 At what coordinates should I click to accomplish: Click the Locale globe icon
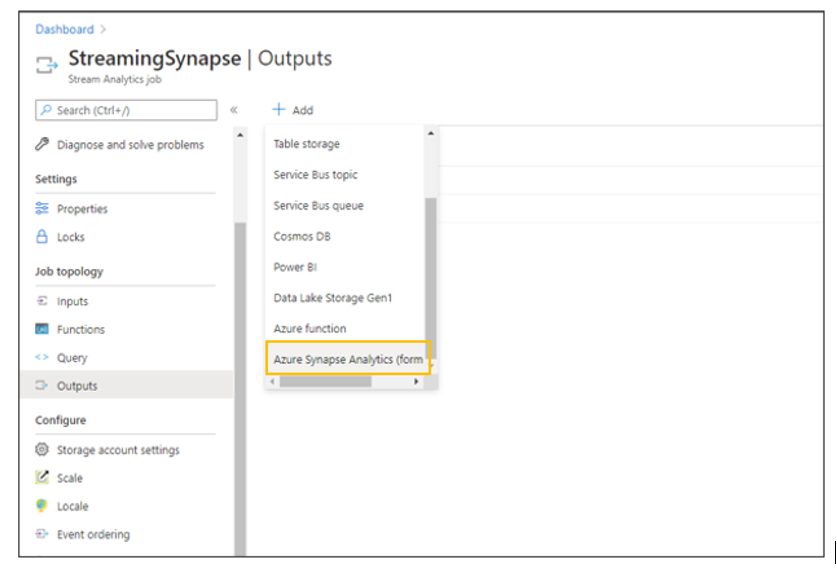tap(42, 506)
